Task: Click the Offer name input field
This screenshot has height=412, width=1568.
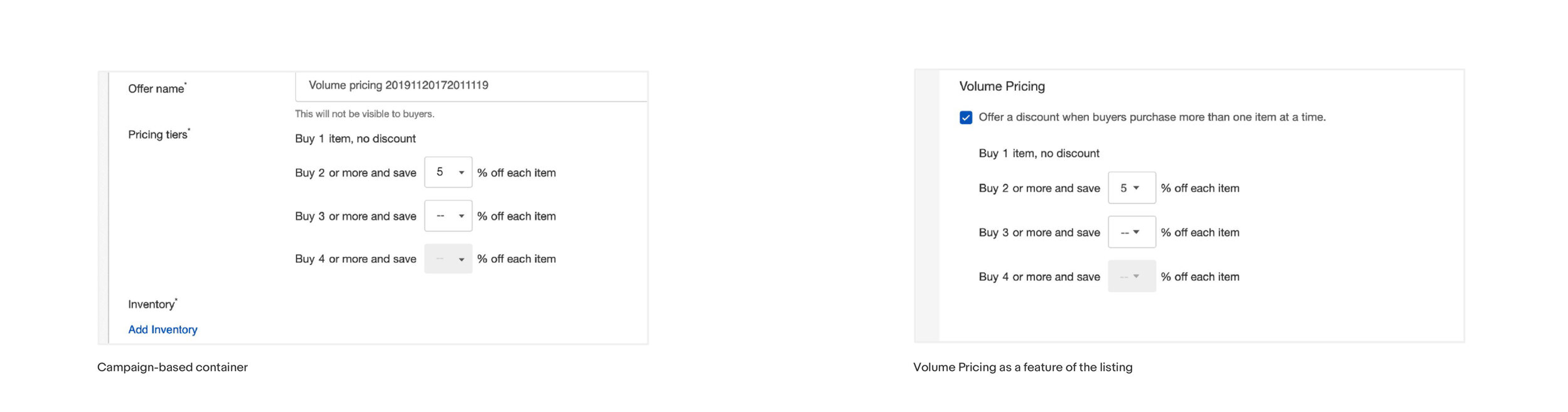Action: pos(471,86)
